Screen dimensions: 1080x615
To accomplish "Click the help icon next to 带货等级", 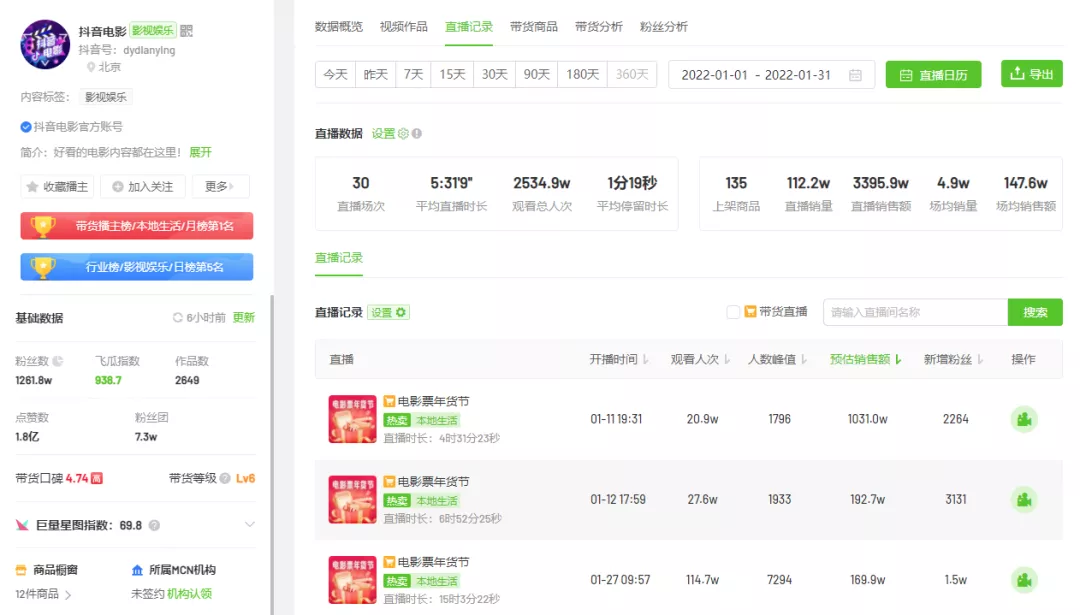I will pyautogui.click(x=225, y=478).
